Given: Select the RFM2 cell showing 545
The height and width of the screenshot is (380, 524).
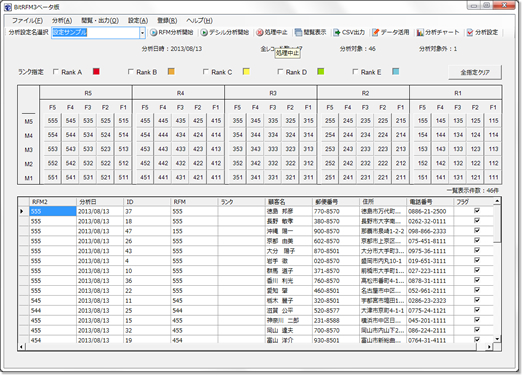Looking at the screenshot, I should 53,301.
